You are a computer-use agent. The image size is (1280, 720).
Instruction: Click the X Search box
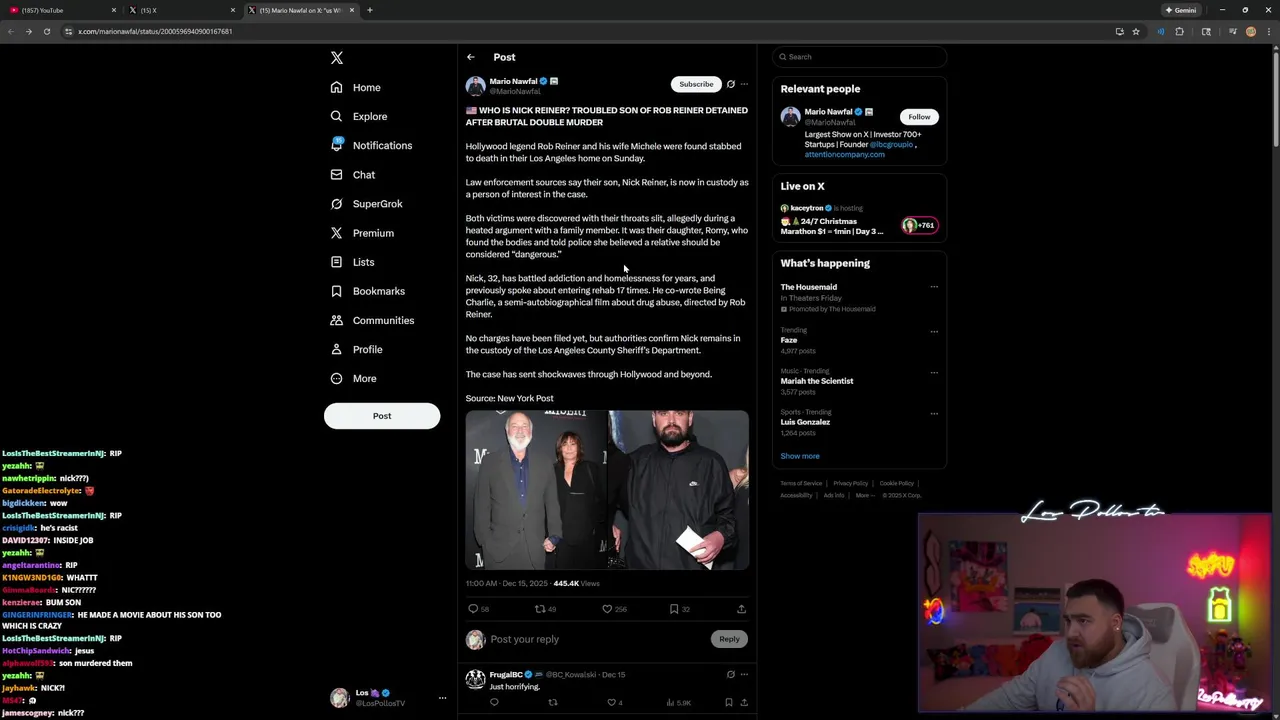coord(859,57)
